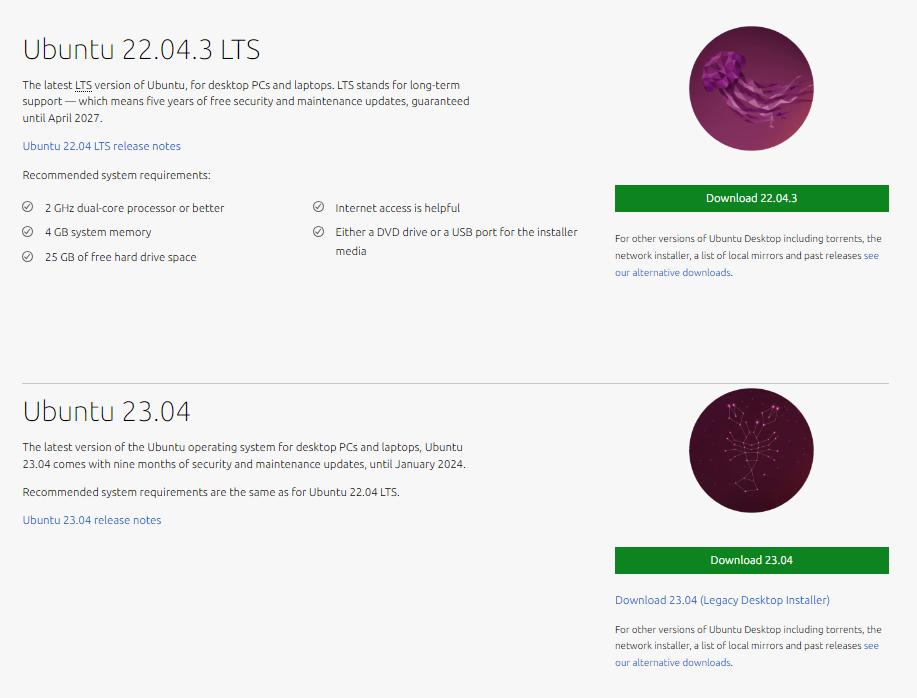
Task: Click the checkmark icon next to Internet access is helpful
Action: click(x=318, y=207)
